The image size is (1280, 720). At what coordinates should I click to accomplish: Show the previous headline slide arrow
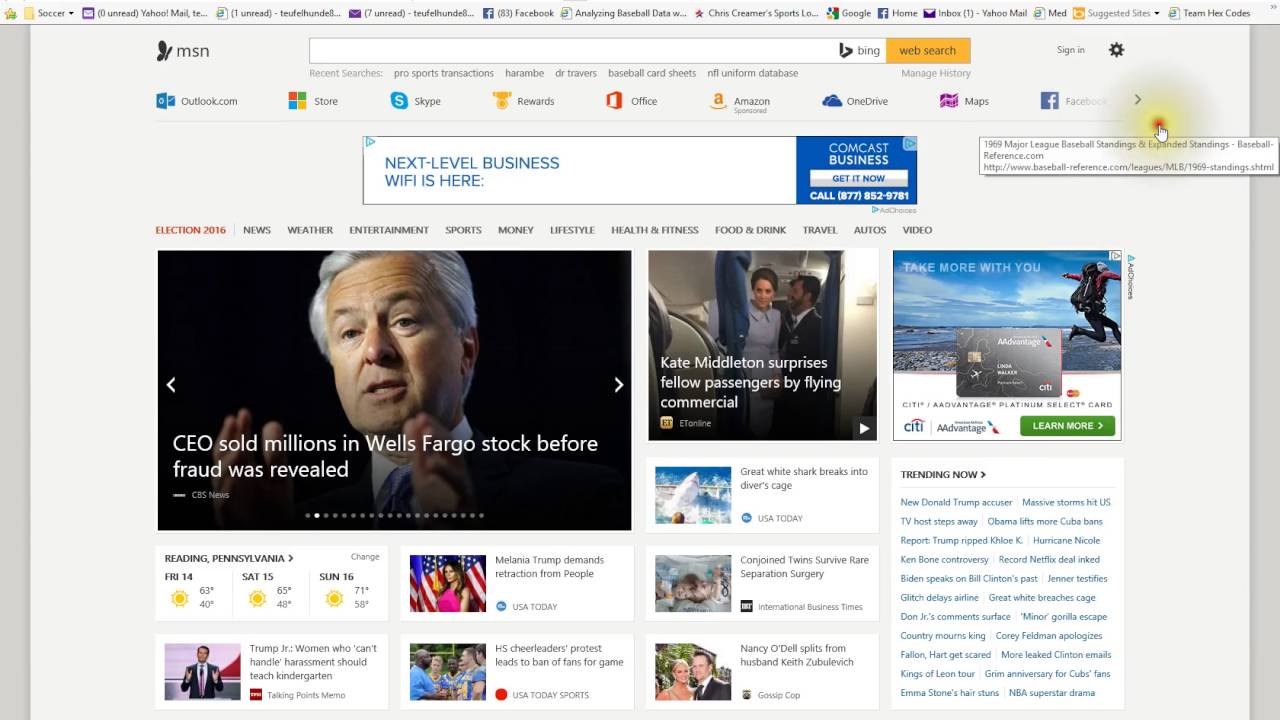(x=171, y=385)
